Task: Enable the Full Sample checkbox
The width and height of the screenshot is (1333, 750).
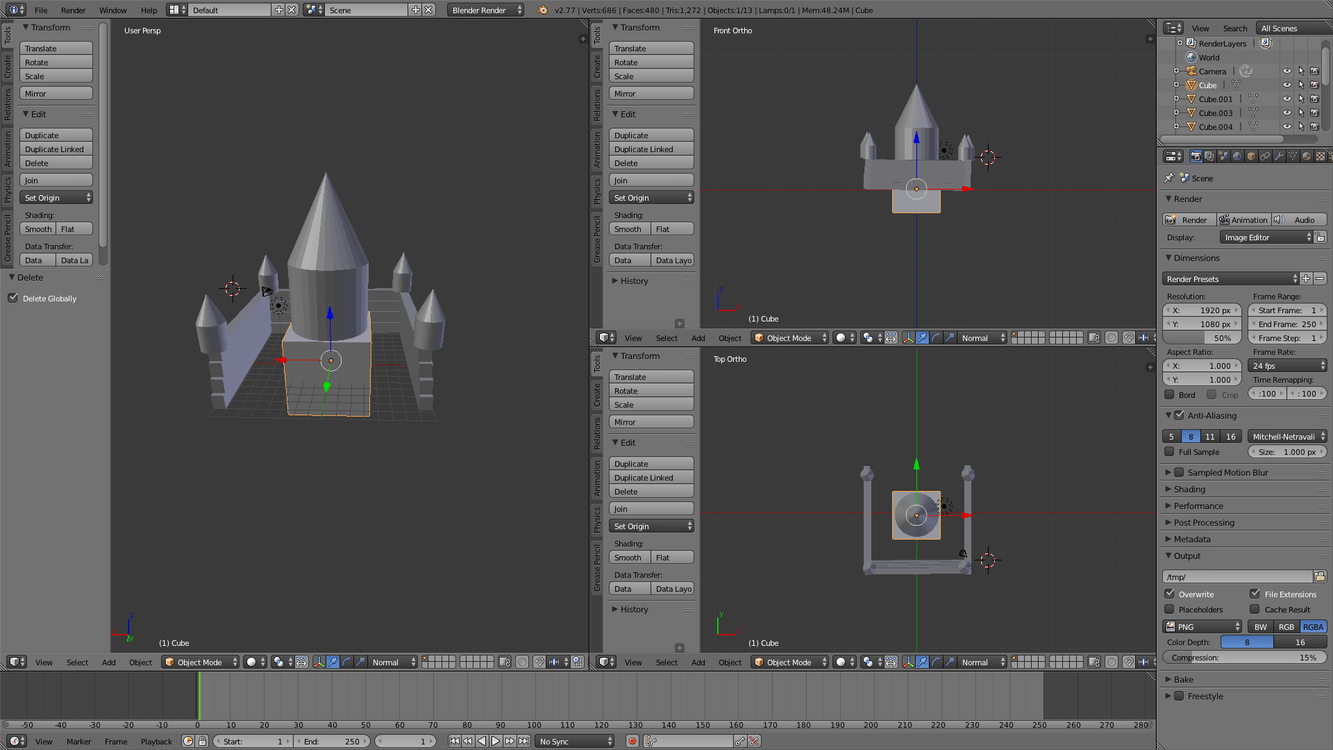Action: (1170, 452)
